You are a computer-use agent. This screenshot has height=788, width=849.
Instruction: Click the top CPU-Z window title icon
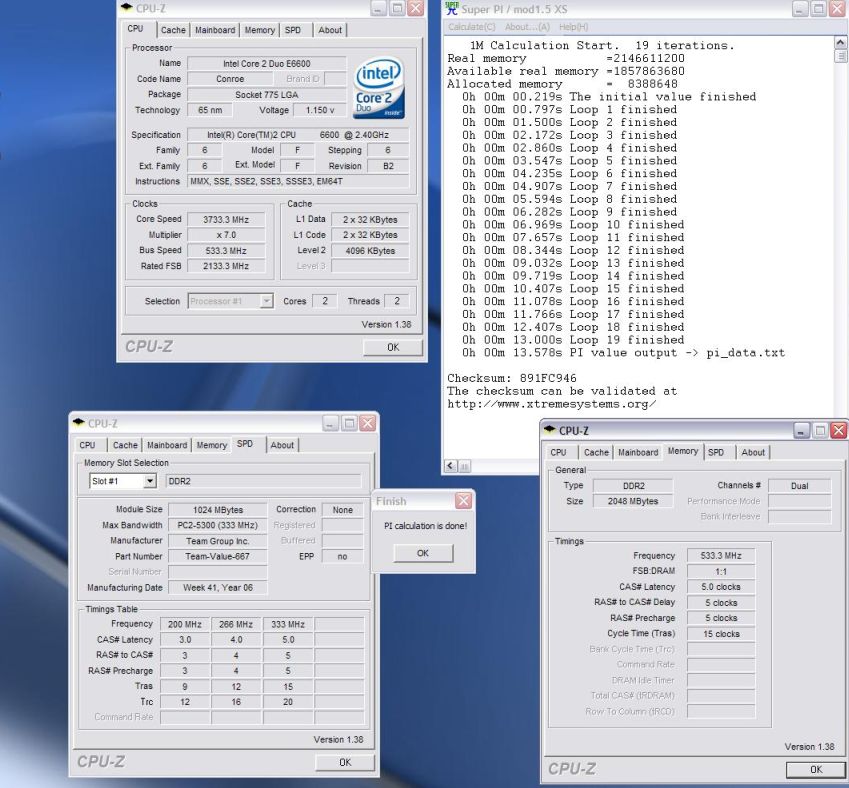point(127,8)
